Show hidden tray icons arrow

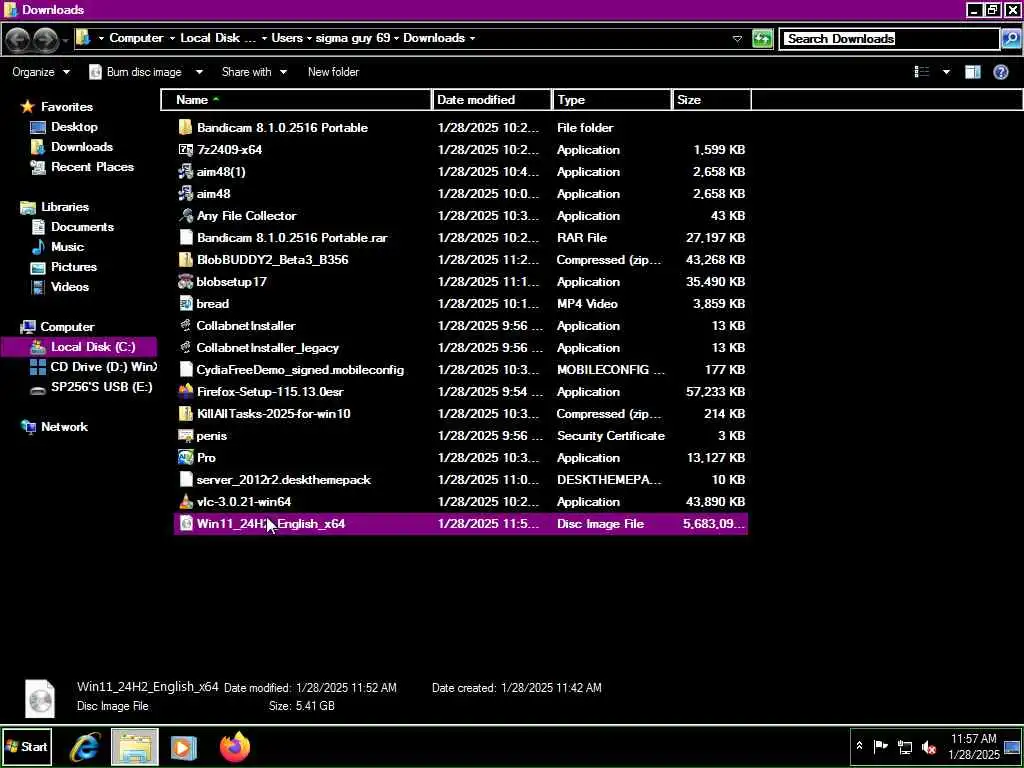(859, 746)
